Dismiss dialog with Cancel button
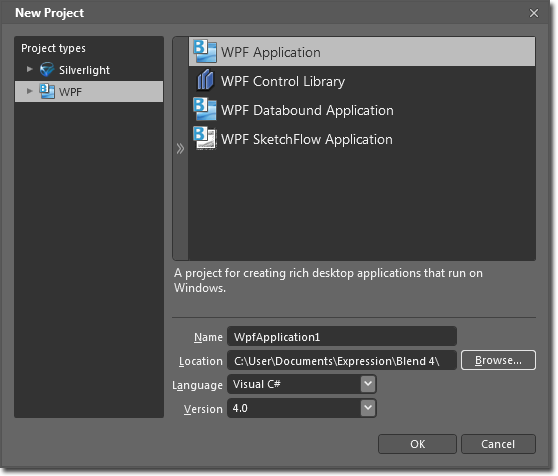558x476 pixels. pyautogui.click(x=498, y=444)
